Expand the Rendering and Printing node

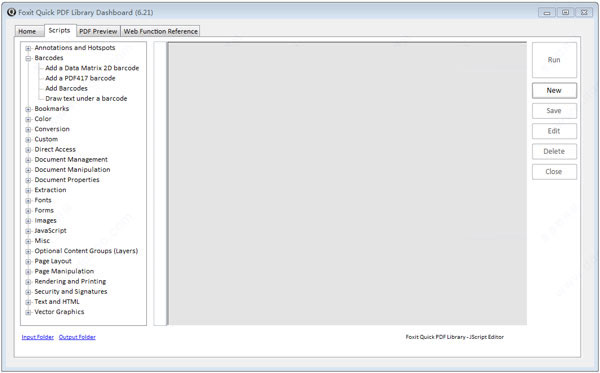[28, 282]
